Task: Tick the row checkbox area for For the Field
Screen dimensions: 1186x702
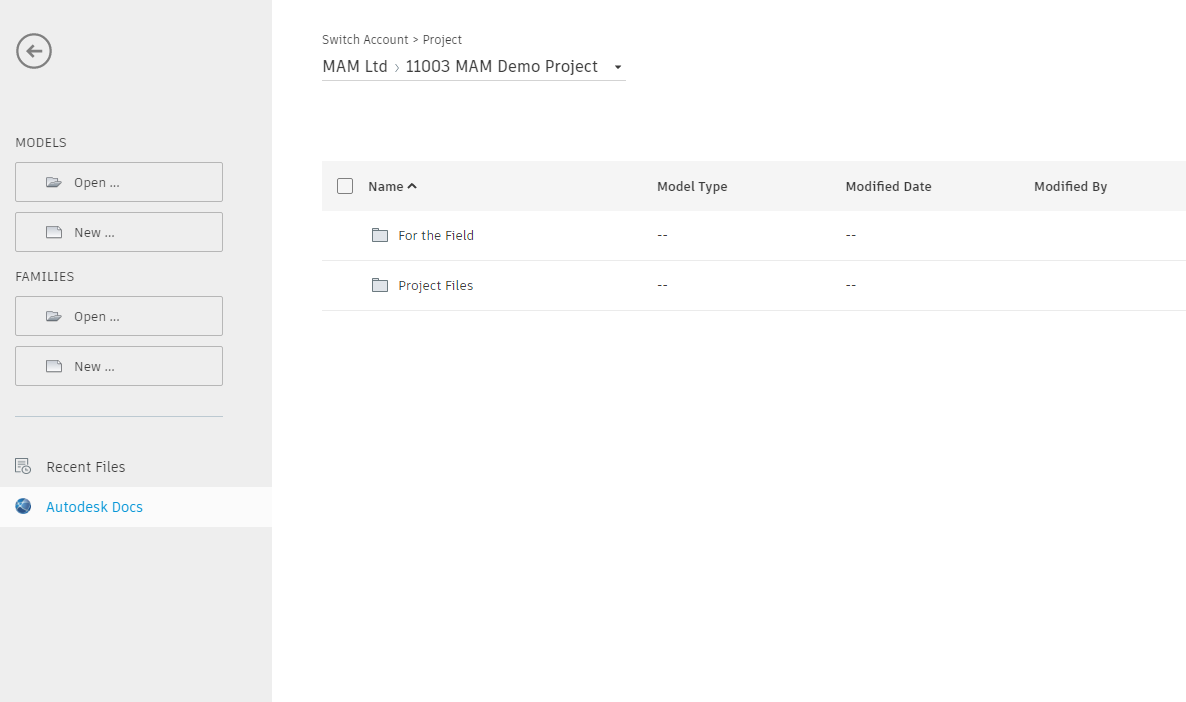Action: pos(345,235)
